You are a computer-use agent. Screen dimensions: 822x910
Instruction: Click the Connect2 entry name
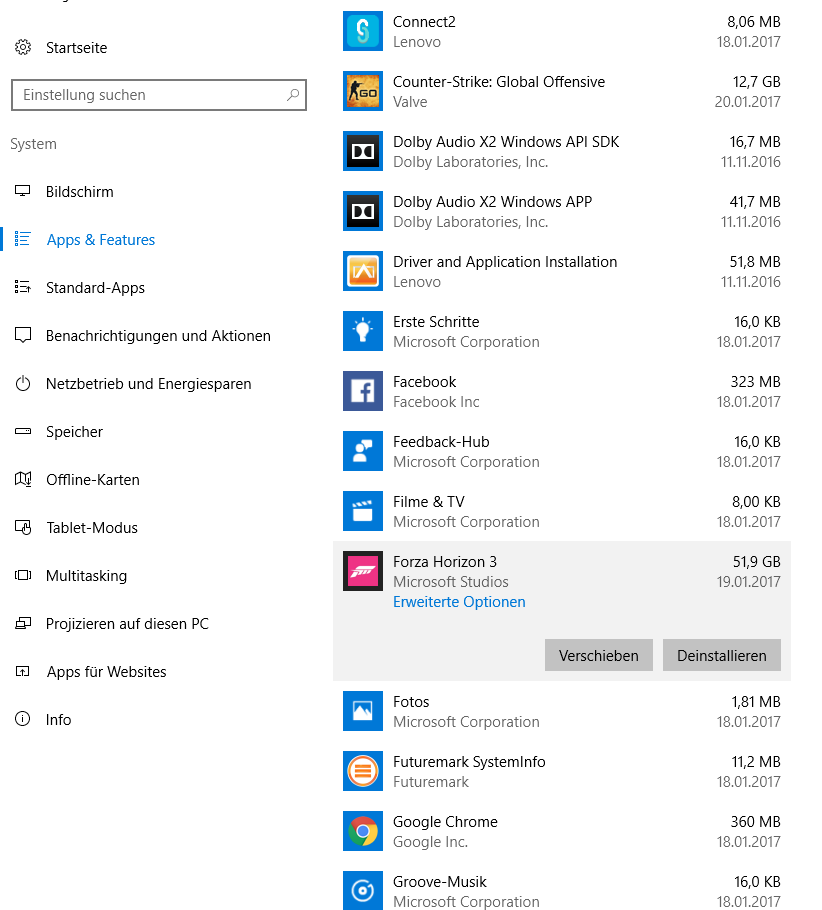pyautogui.click(x=424, y=22)
